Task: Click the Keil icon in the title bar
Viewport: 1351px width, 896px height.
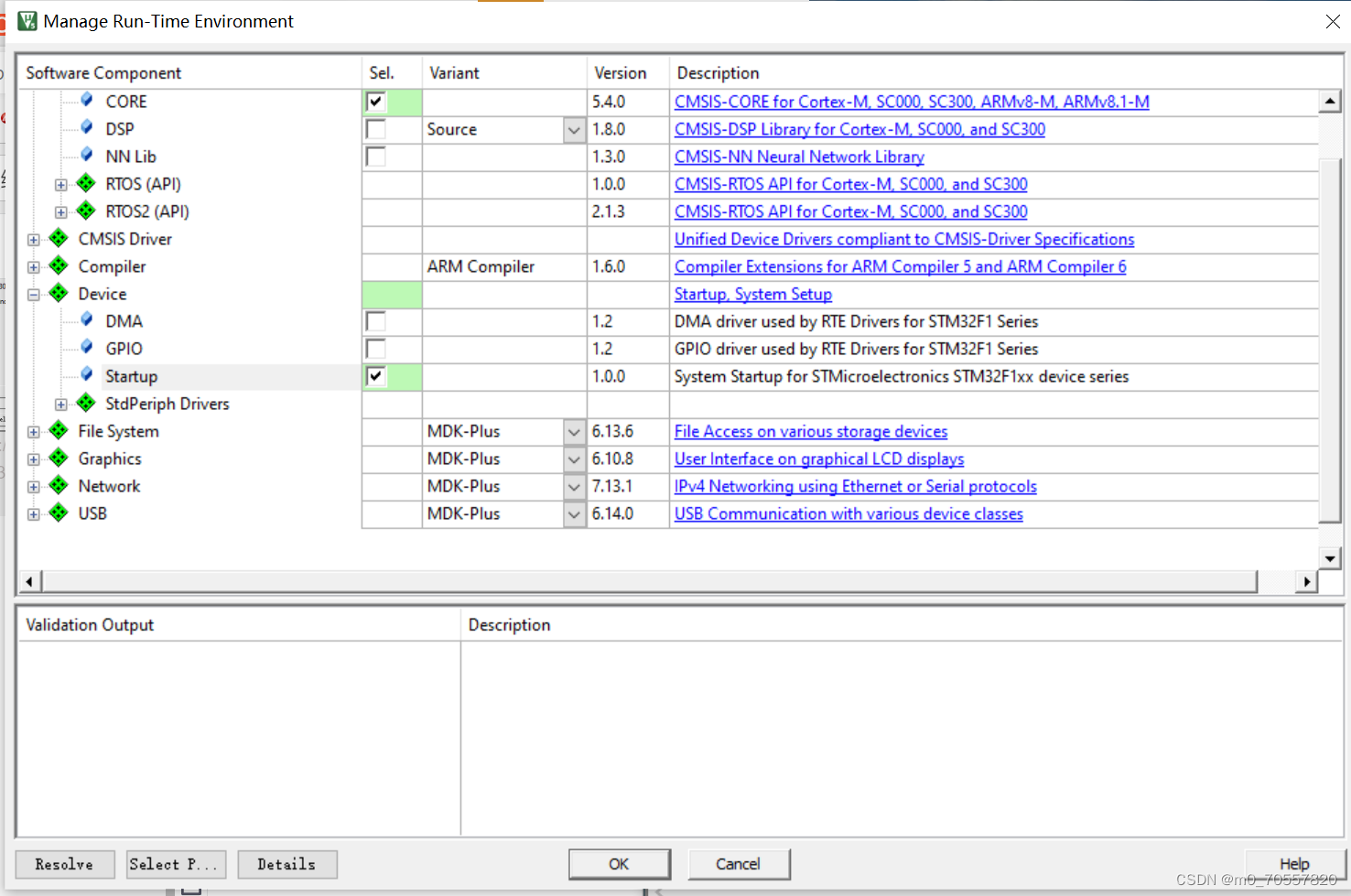Action: pyautogui.click(x=27, y=21)
